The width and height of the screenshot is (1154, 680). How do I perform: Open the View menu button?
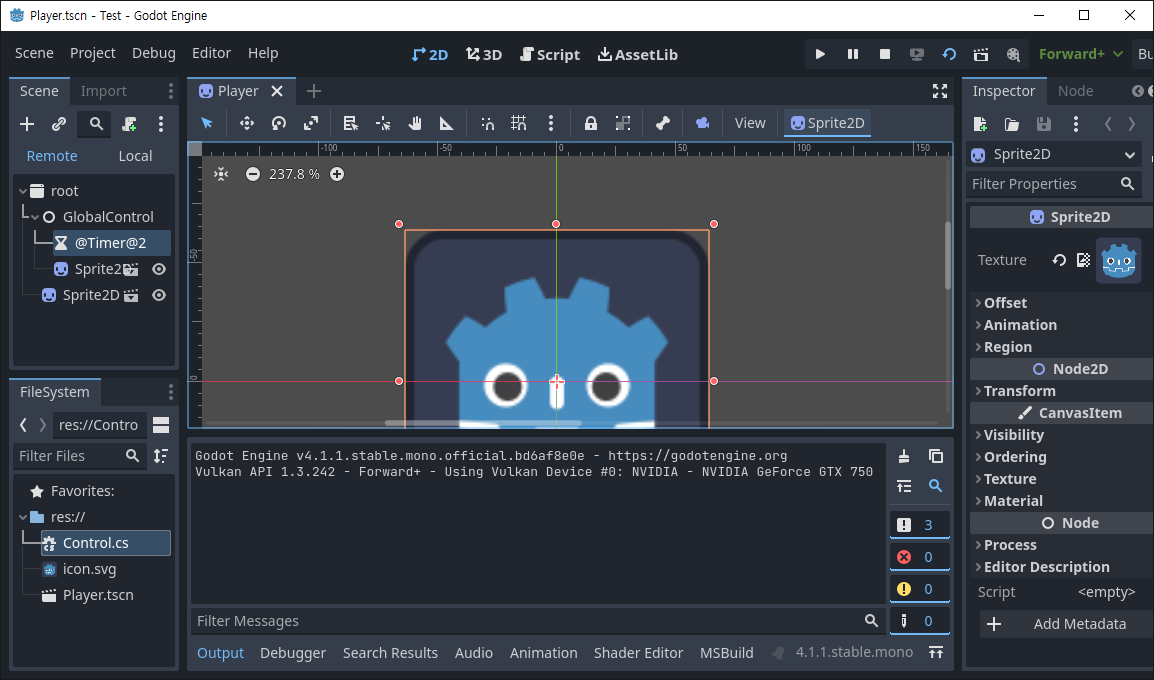point(750,123)
